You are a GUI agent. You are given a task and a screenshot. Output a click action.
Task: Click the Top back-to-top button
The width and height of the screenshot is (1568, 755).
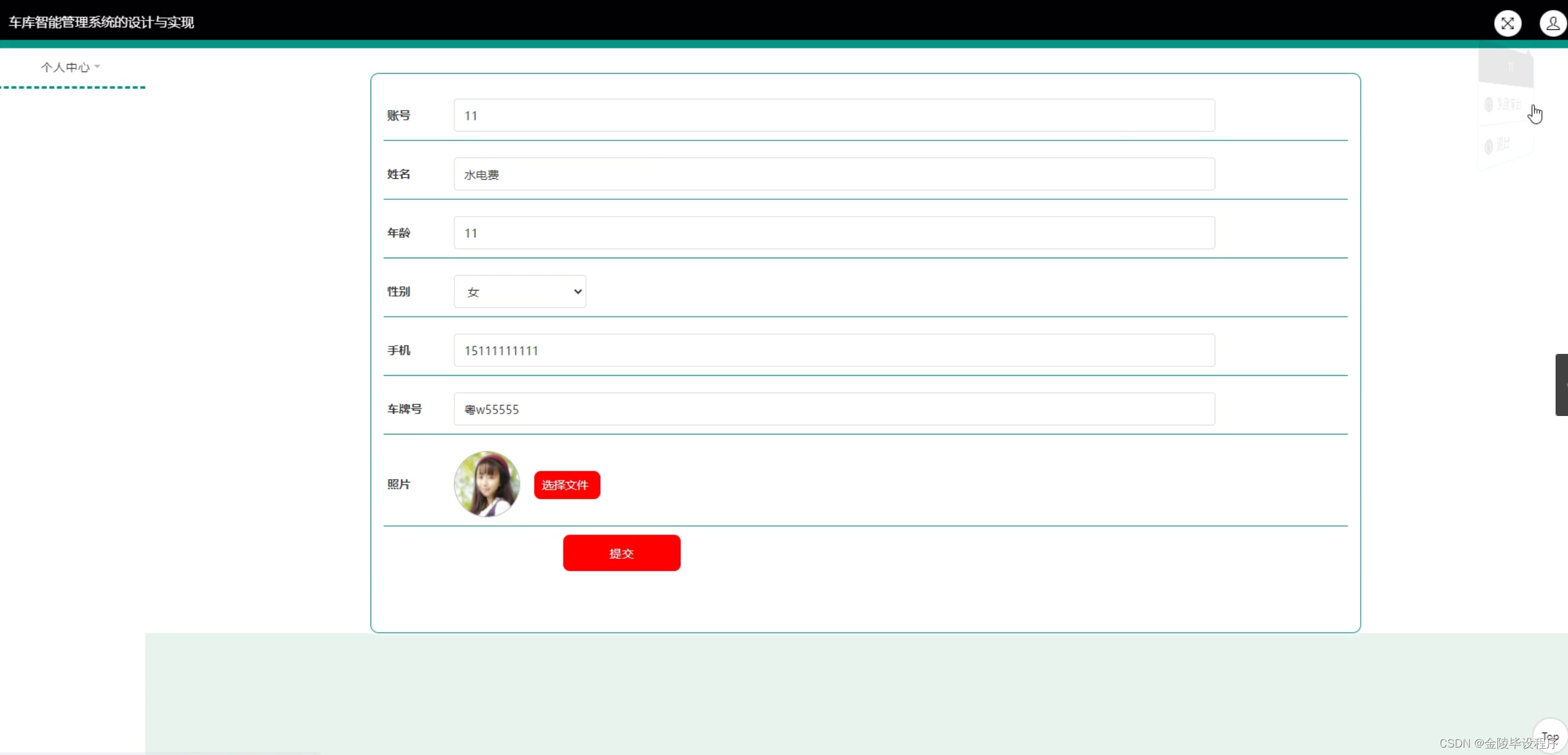1549,737
